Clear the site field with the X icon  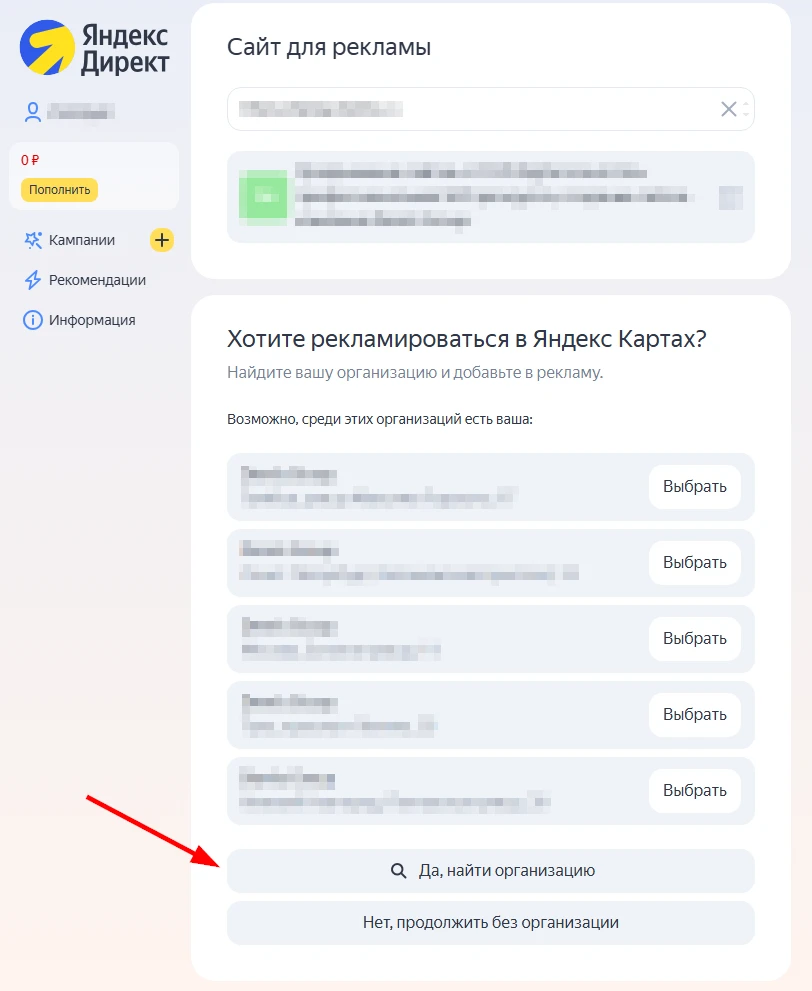[729, 109]
